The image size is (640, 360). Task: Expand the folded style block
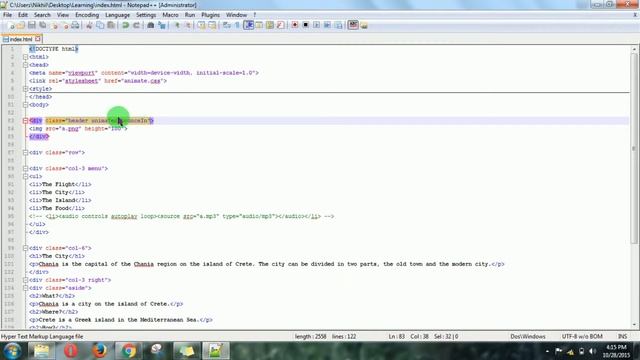coord(25,89)
